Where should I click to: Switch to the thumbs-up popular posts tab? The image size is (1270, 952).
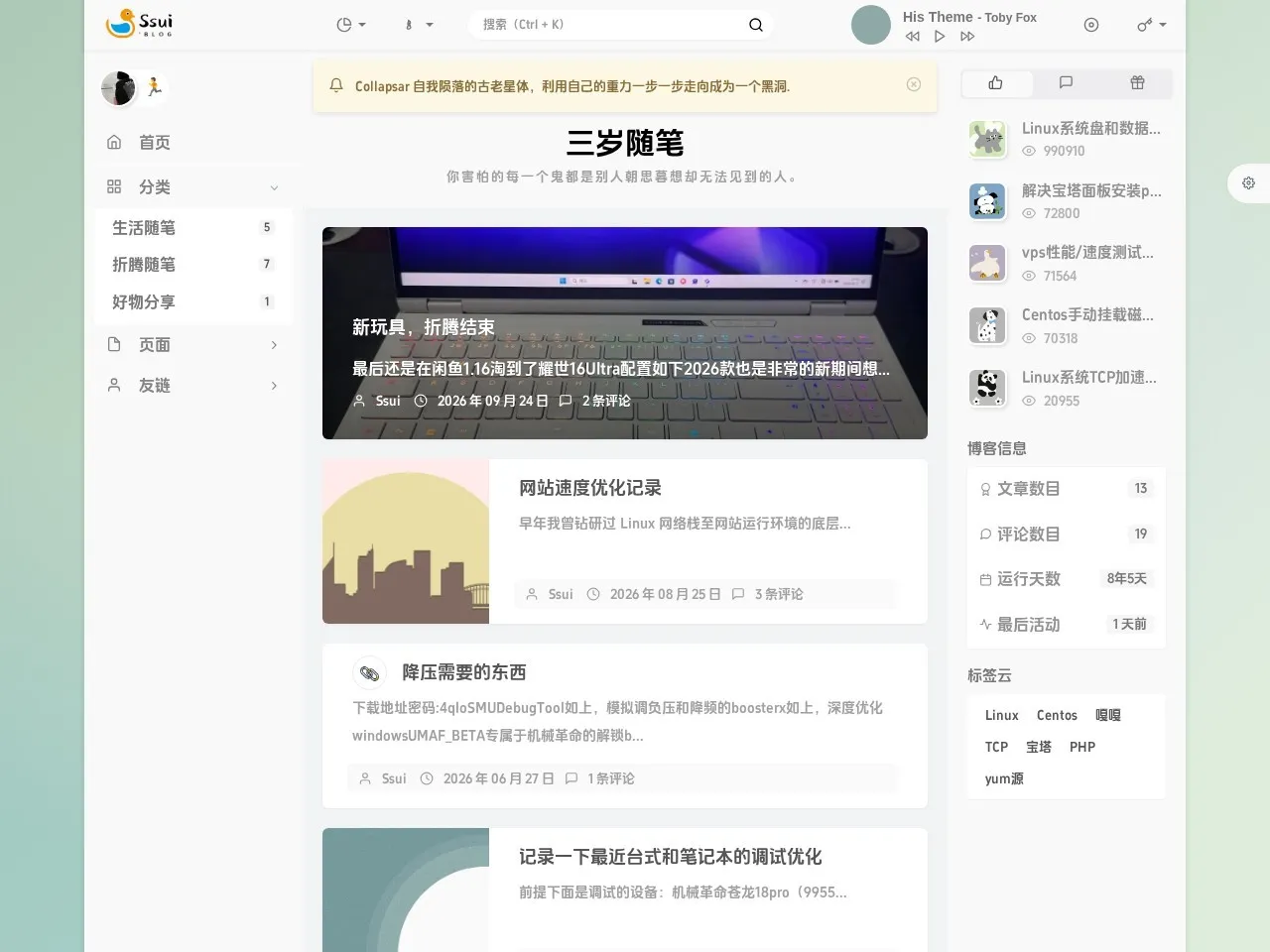tap(996, 83)
